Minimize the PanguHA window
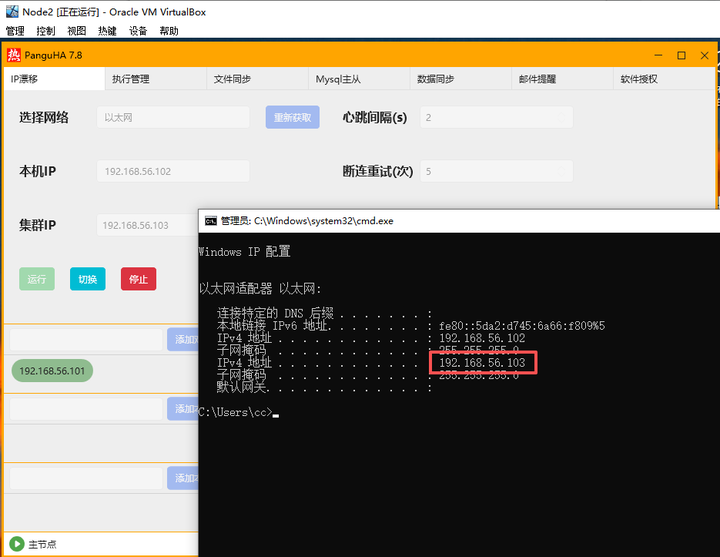Screen dimensions: 720x557 658,55
